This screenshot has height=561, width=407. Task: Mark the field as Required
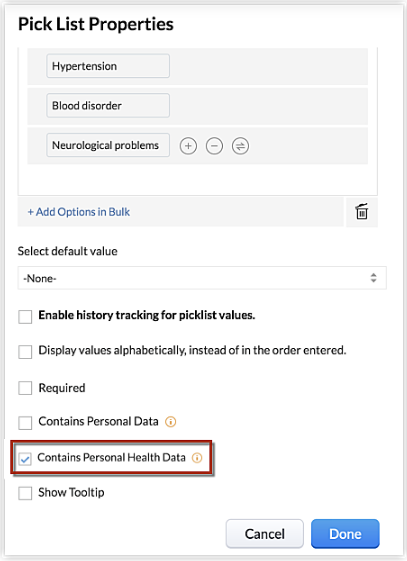point(25,388)
